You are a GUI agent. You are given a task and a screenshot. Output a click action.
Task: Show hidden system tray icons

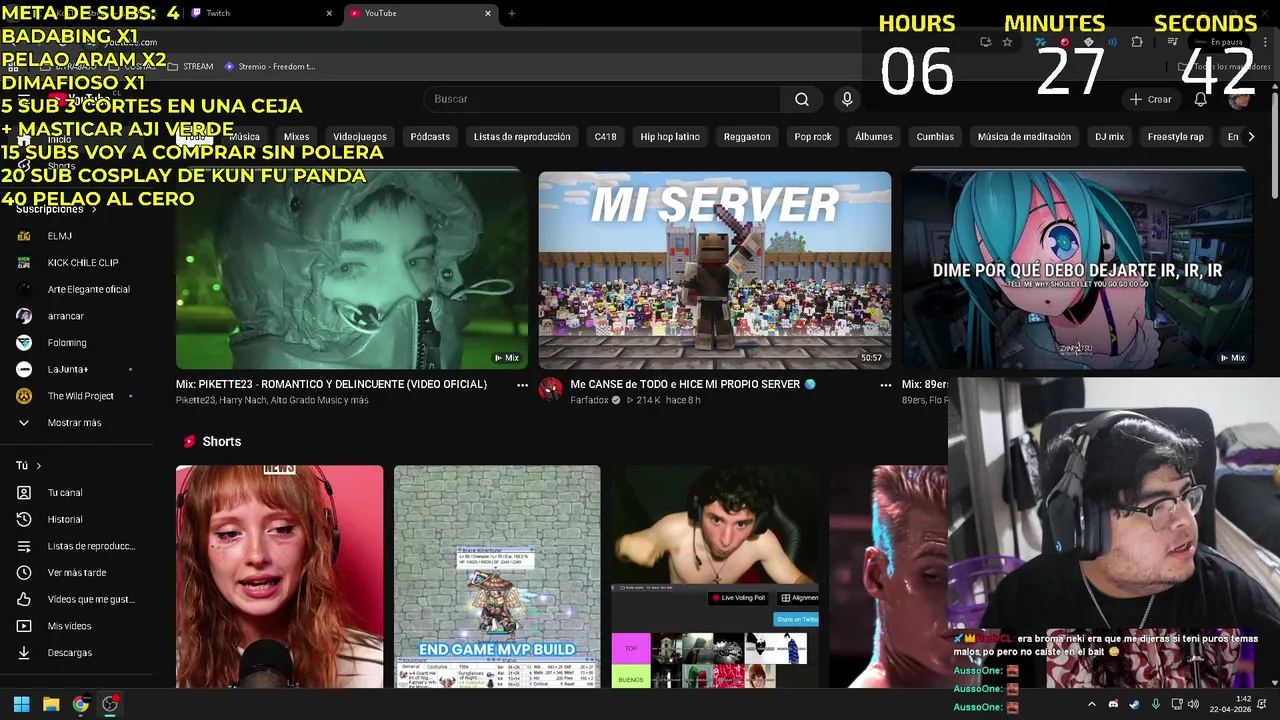click(1091, 704)
